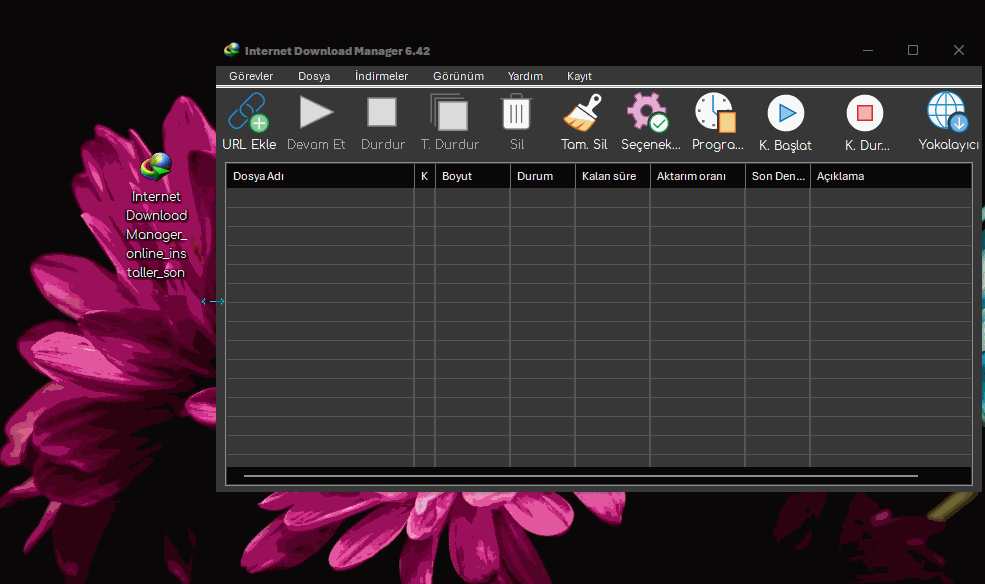Click K. Başlat start queue icon
This screenshot has height=584, width=985.
(x=786, y=114)
